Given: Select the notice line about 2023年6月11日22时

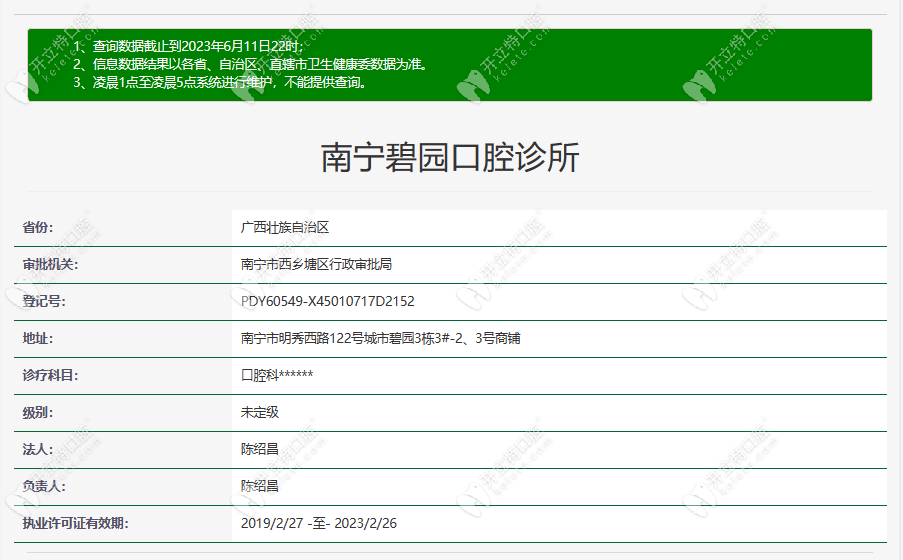Looking at the screenshot, I should [x=188, y=46].
